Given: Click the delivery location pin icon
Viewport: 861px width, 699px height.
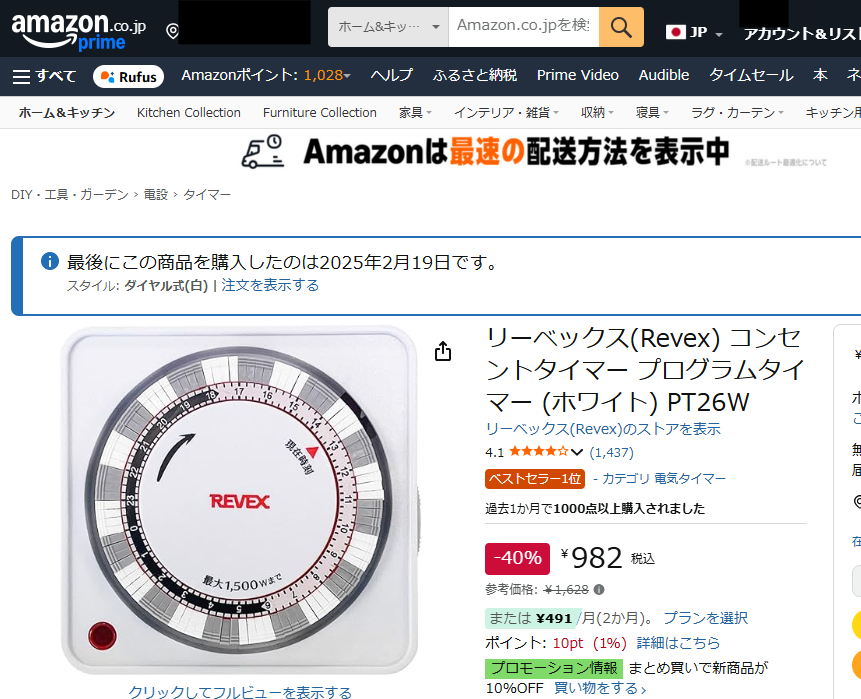Looking at the screenshot, I should coord(172,31).
